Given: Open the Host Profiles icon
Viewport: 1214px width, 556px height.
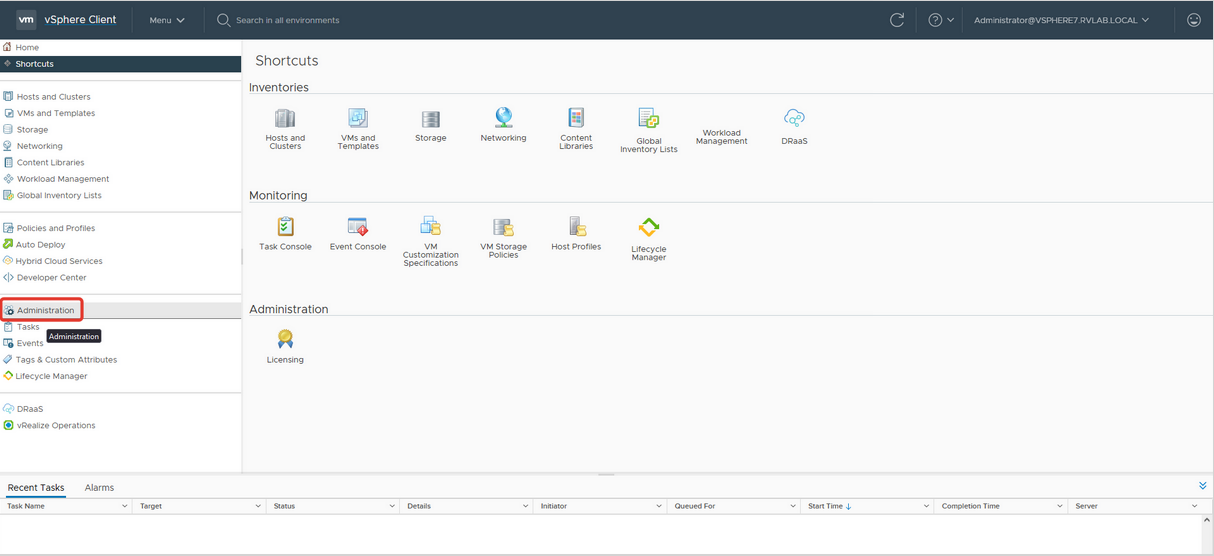Looking at the screenshot, I should coord(577,227).
